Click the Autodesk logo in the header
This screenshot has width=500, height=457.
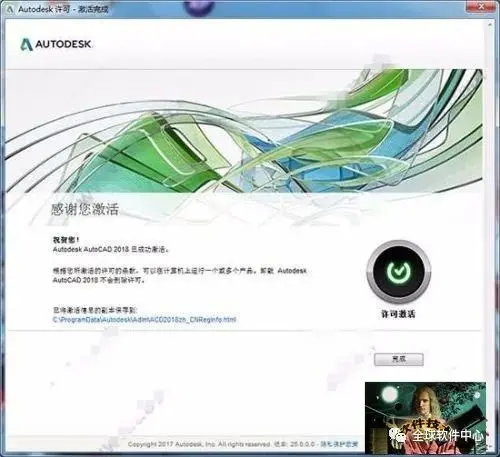(x=56, y=44)
